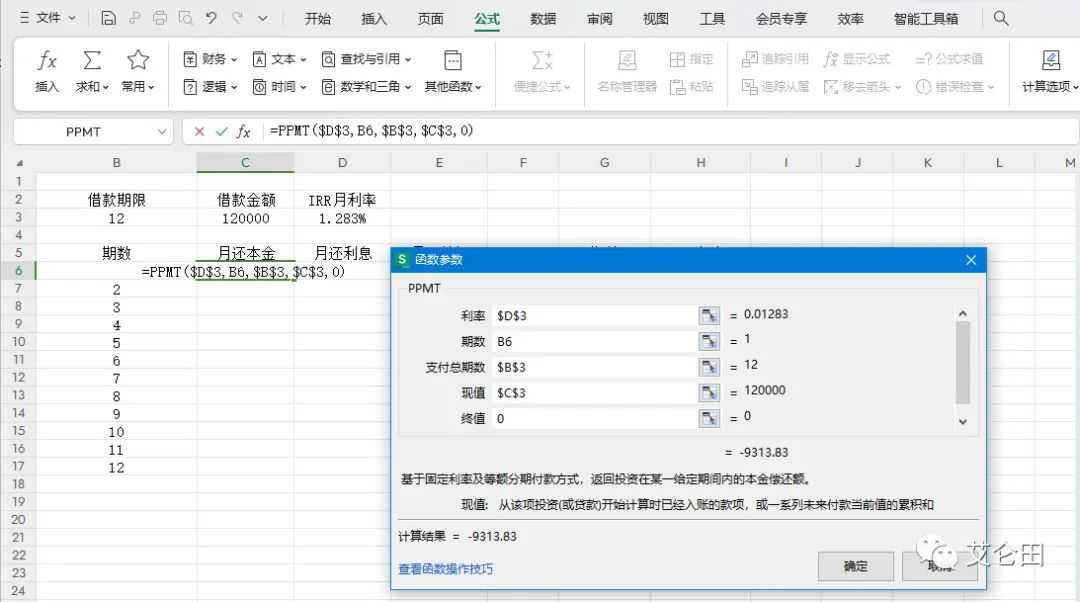Open the 常用 star functions icon

(x=138, y=62)
